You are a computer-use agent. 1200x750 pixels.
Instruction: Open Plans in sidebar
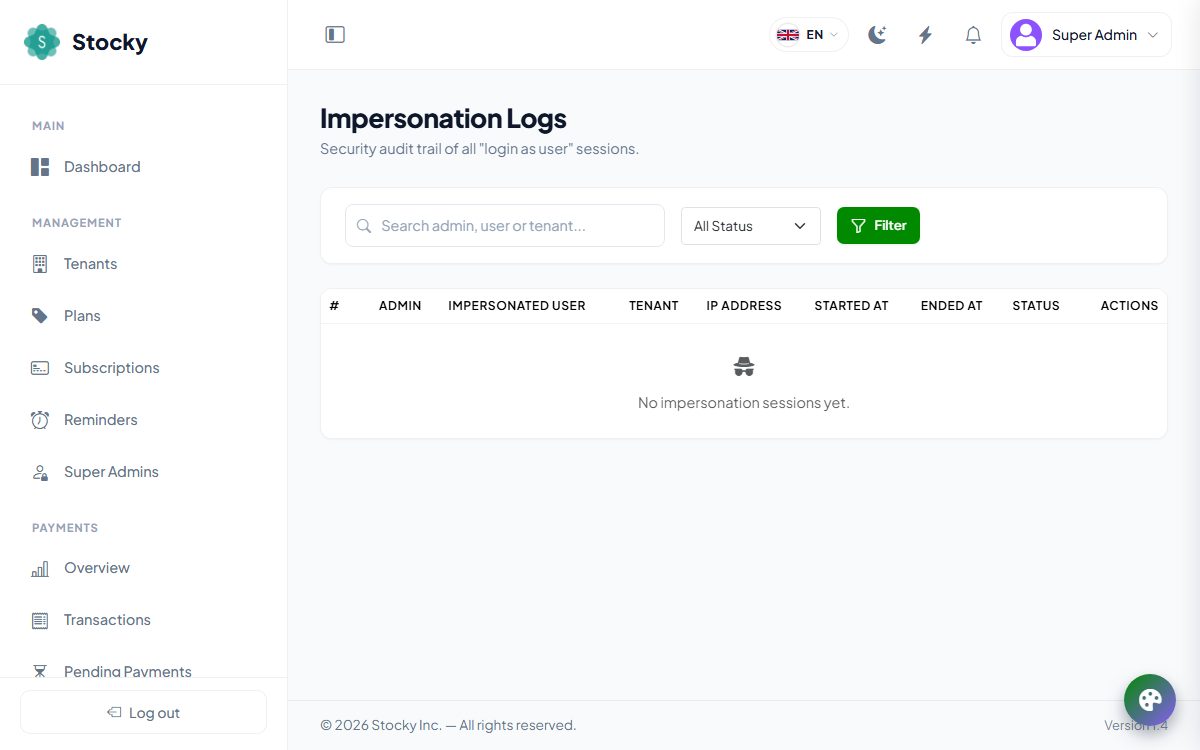point(143,316)
